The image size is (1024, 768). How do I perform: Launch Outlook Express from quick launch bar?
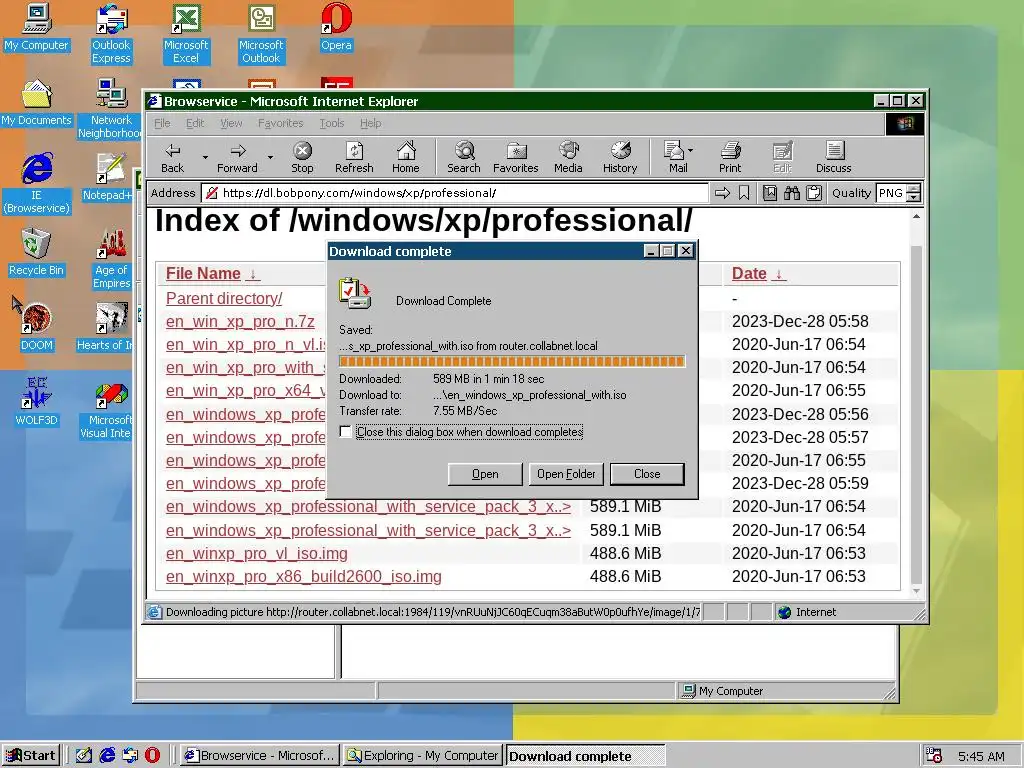130,755
